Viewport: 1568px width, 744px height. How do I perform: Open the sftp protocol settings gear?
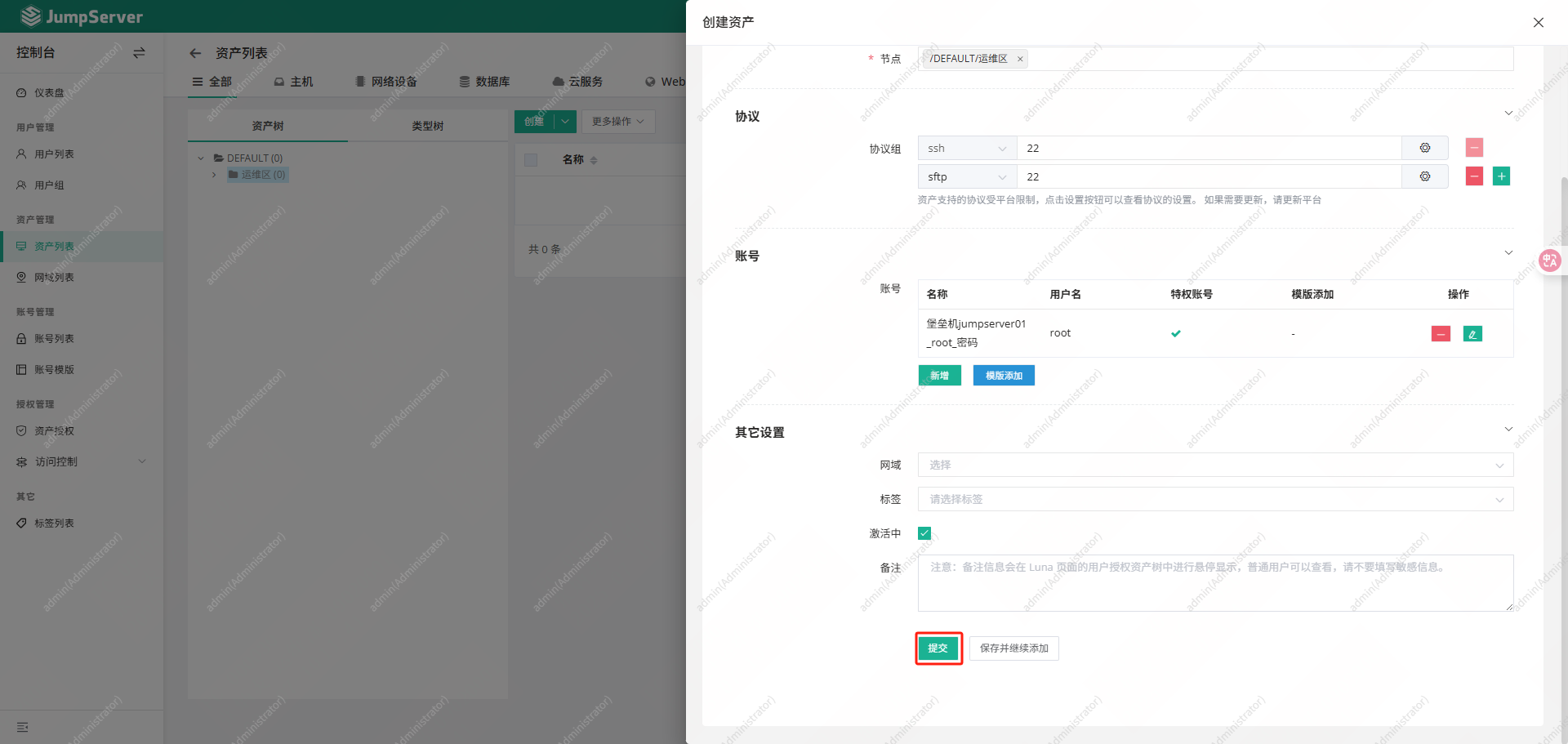coord(1424,176)
